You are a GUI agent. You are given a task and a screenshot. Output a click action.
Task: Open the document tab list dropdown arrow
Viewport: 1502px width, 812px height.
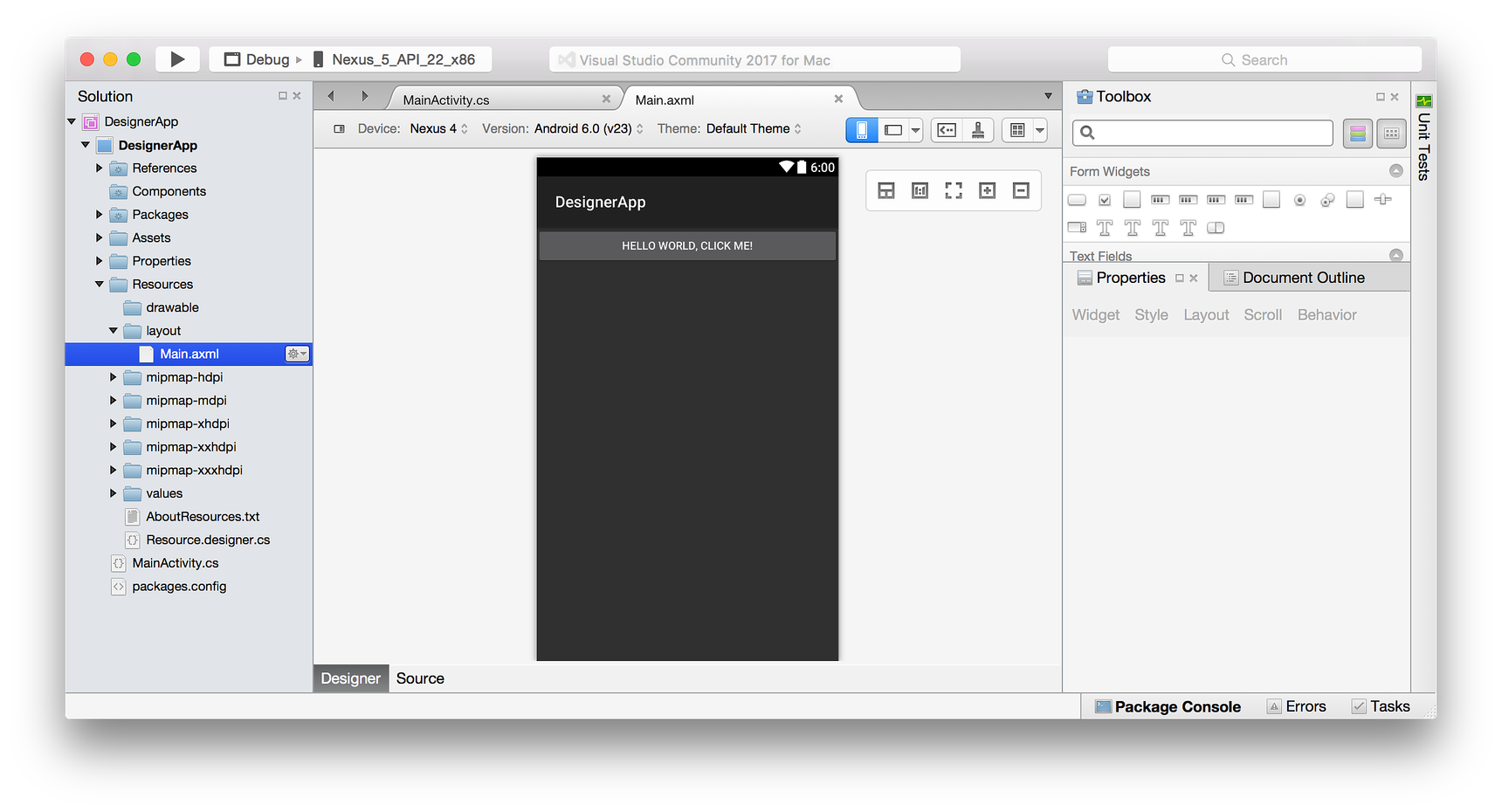(x=1048, y=96)
